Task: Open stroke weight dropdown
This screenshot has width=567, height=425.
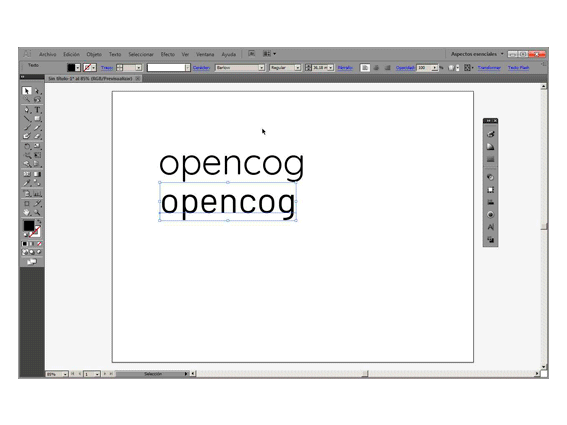Action: click(138, 68)
